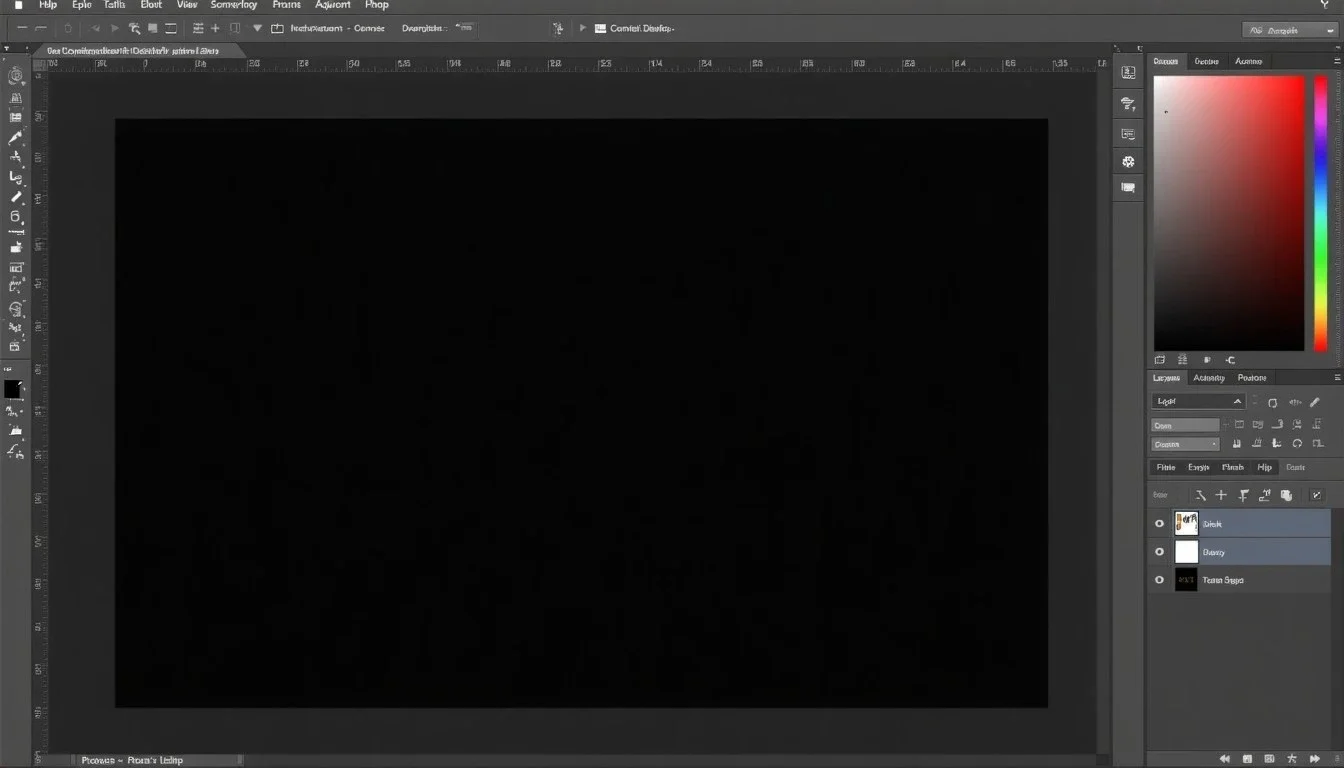Click the rainbow hue slider strip
Image resolution: width=1344 pixels, height=768 pixels.
click(x=1320, y=213)
